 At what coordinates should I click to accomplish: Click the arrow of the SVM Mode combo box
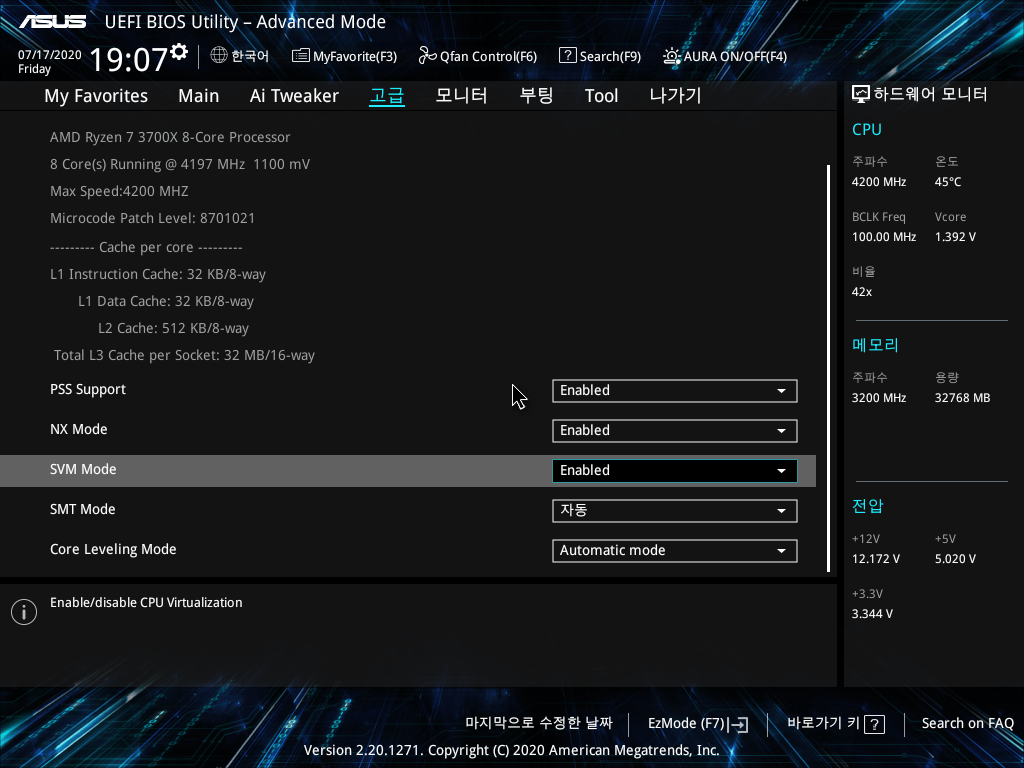(781, 471)
